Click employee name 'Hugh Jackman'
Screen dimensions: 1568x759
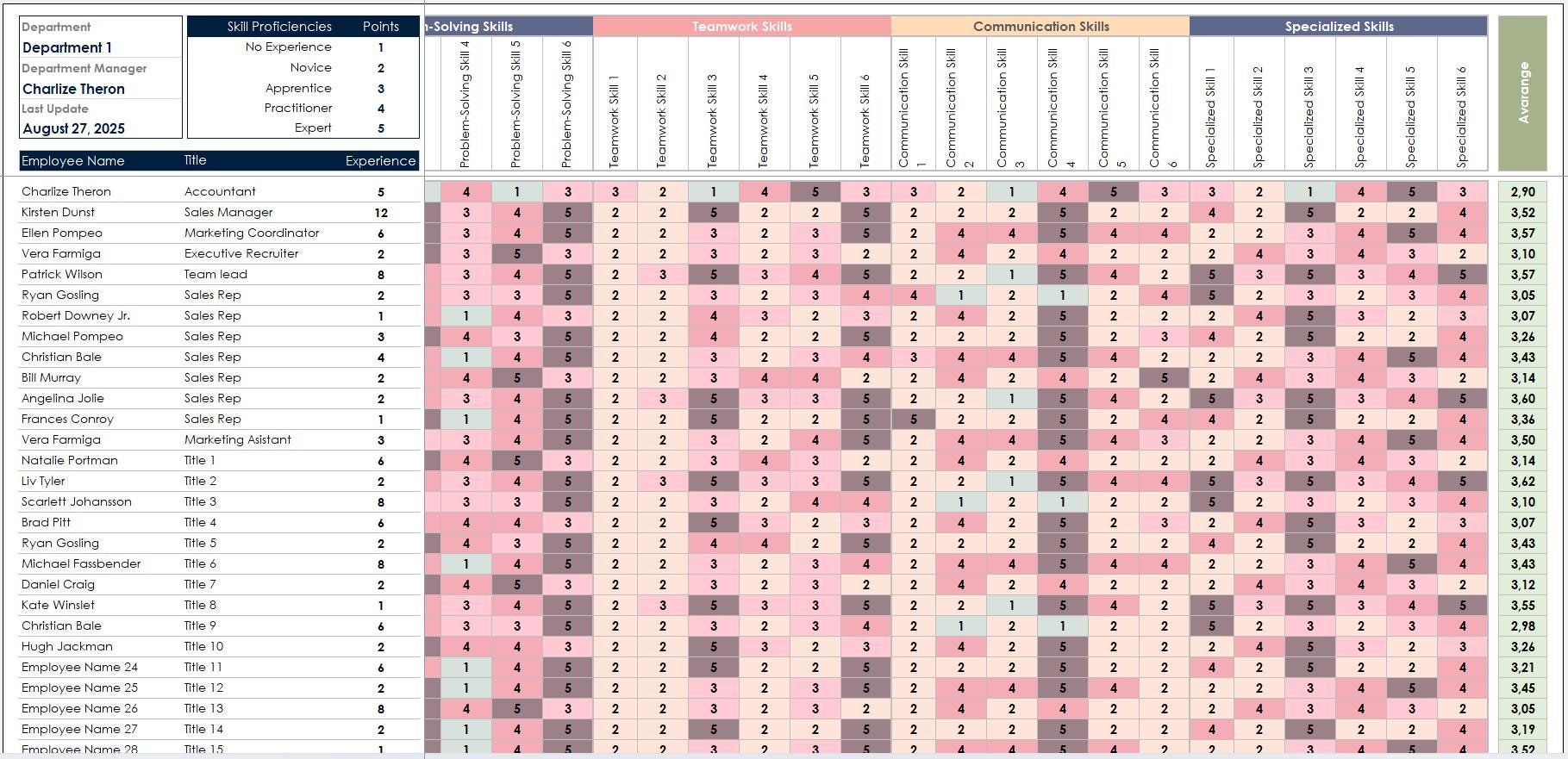[66, 646]
